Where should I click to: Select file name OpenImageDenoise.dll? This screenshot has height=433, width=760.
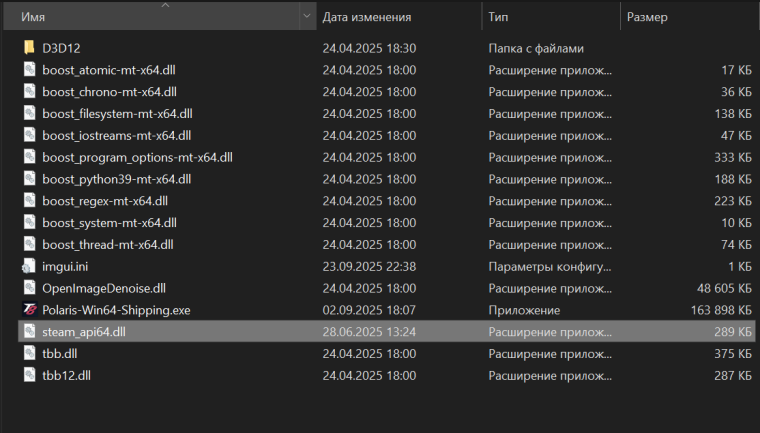104,289
